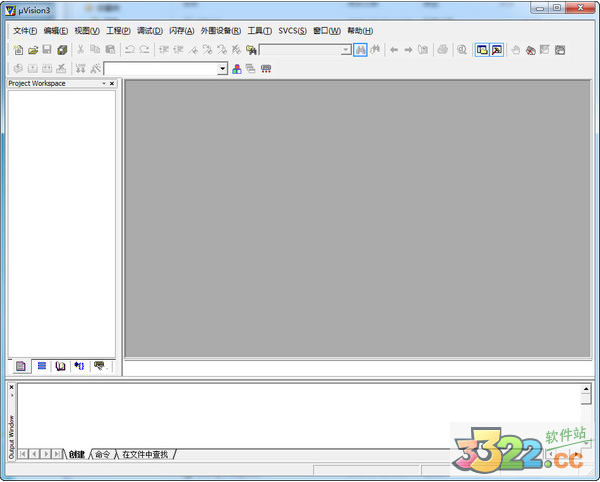Click the Undo arrow icon

pyautogui.click(x=130, y=50)
